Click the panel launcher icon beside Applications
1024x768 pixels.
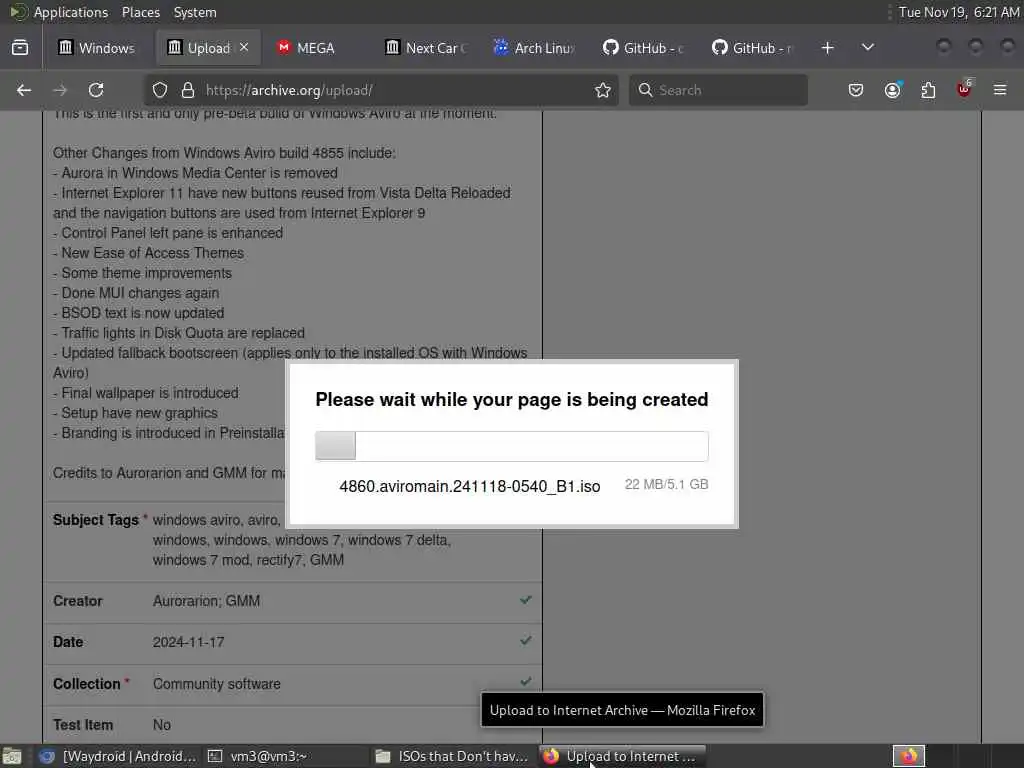tap(18, 12)
